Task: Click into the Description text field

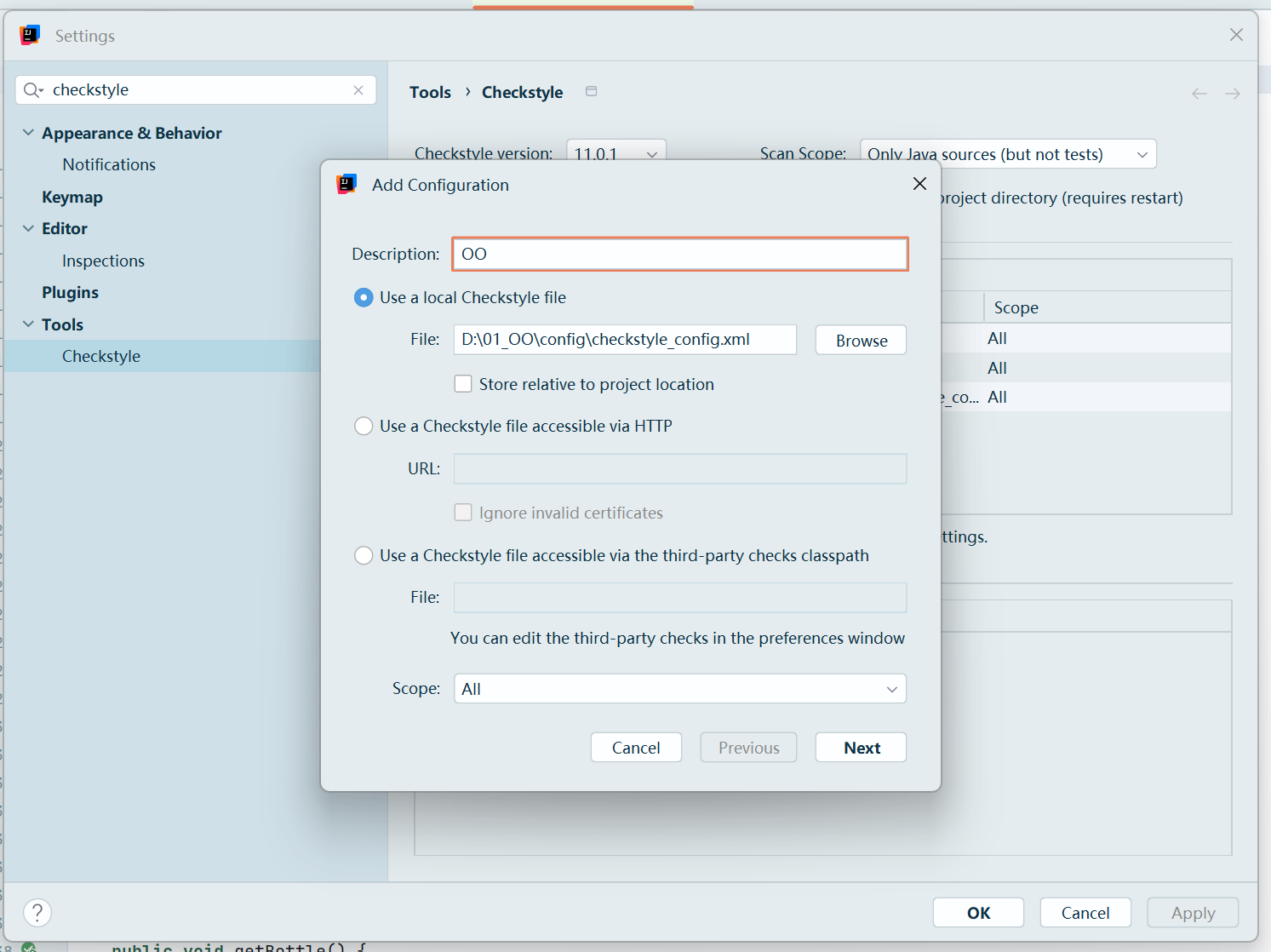Action: [679, 254]
